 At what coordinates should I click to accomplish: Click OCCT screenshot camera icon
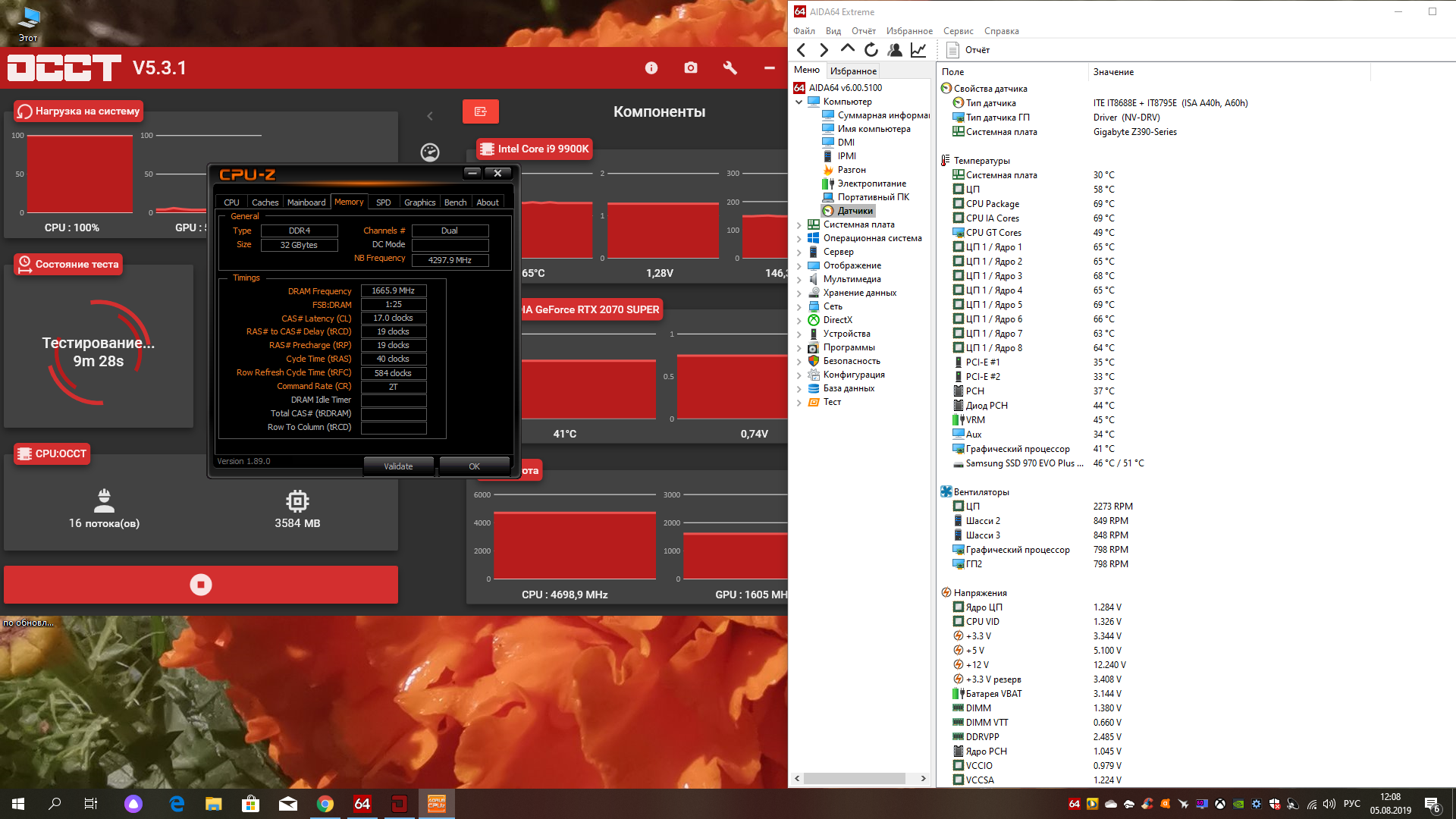tap(690, 68)
